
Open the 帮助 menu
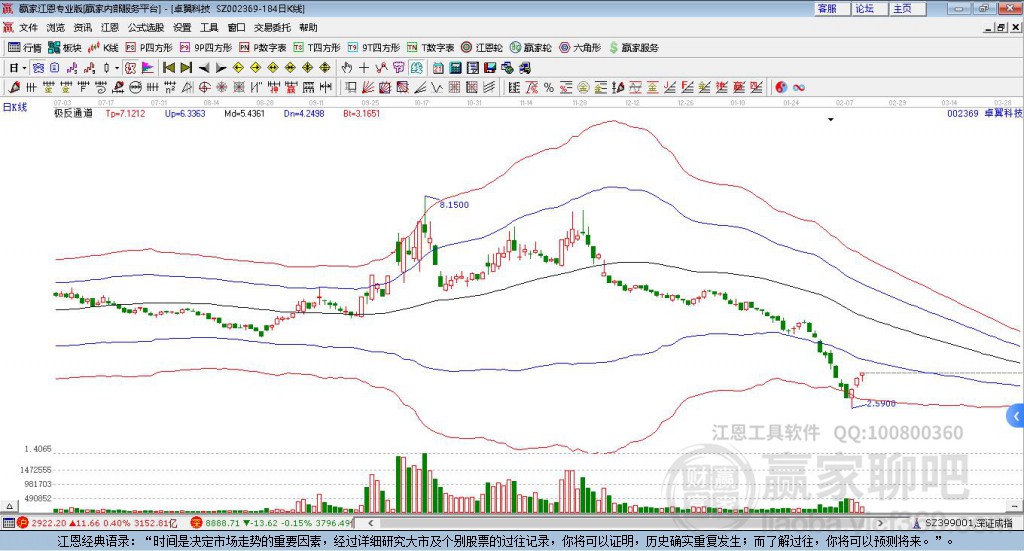click(308, 27)
